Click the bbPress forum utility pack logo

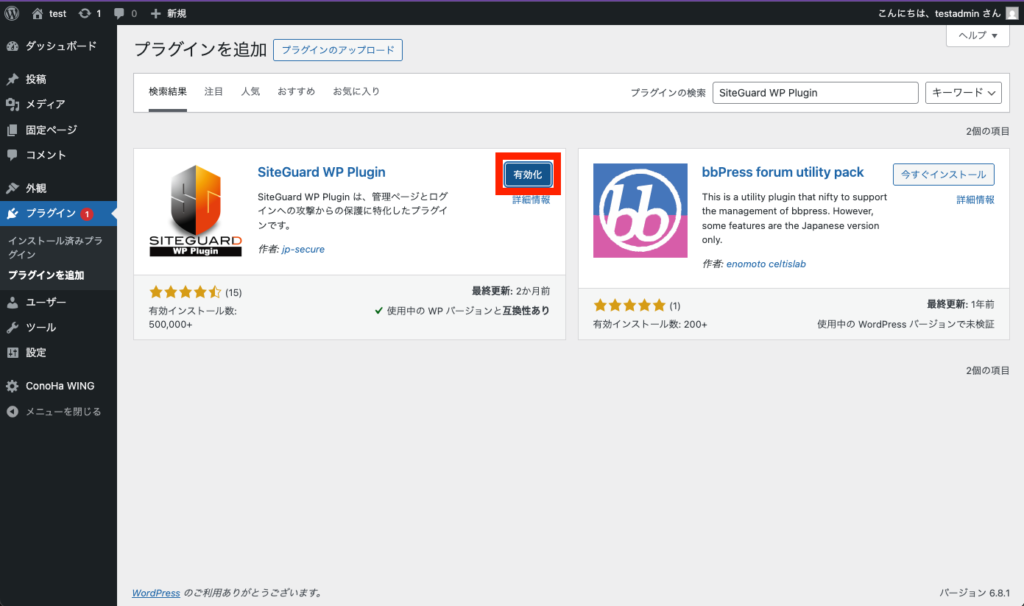click(640, 210)
